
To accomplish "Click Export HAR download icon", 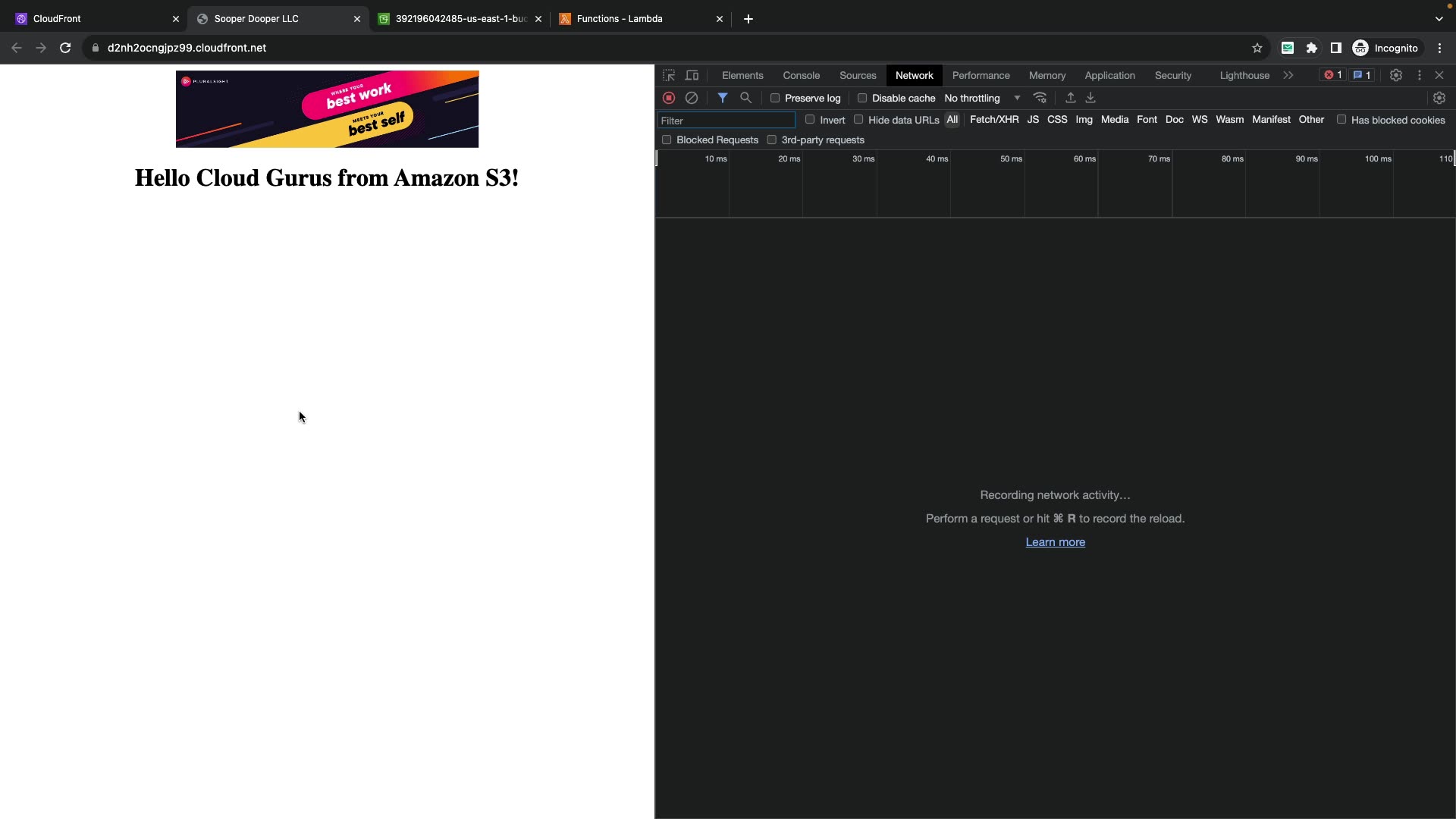I will tap(1090, 98).
